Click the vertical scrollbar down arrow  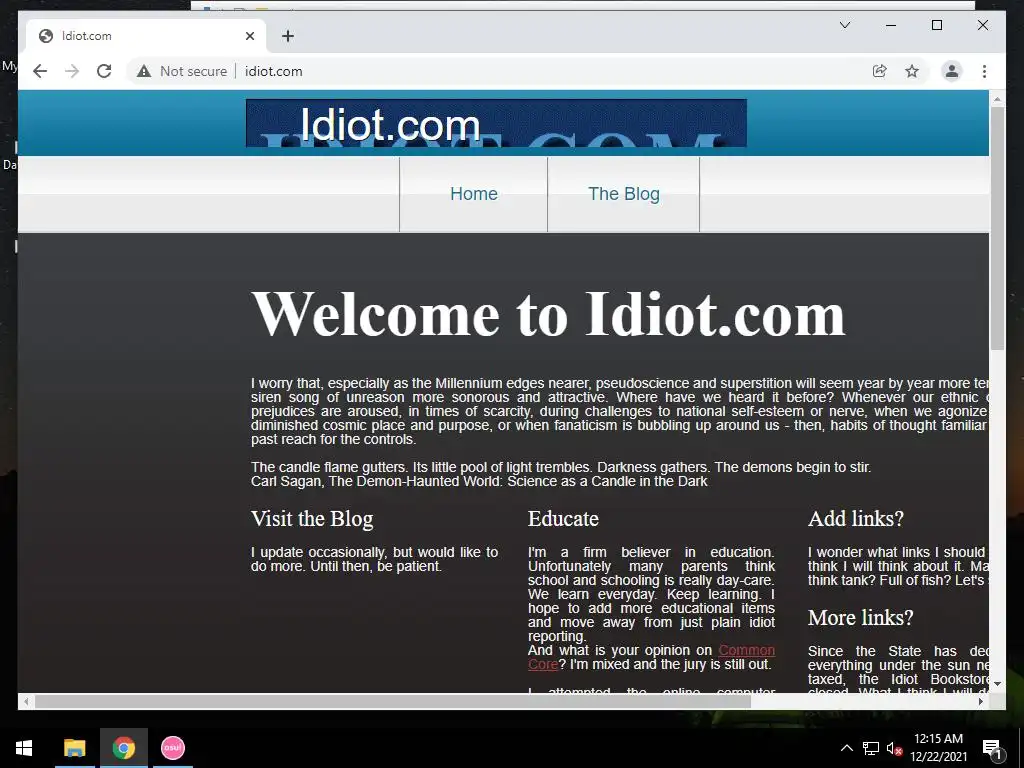tap(997, 684)
